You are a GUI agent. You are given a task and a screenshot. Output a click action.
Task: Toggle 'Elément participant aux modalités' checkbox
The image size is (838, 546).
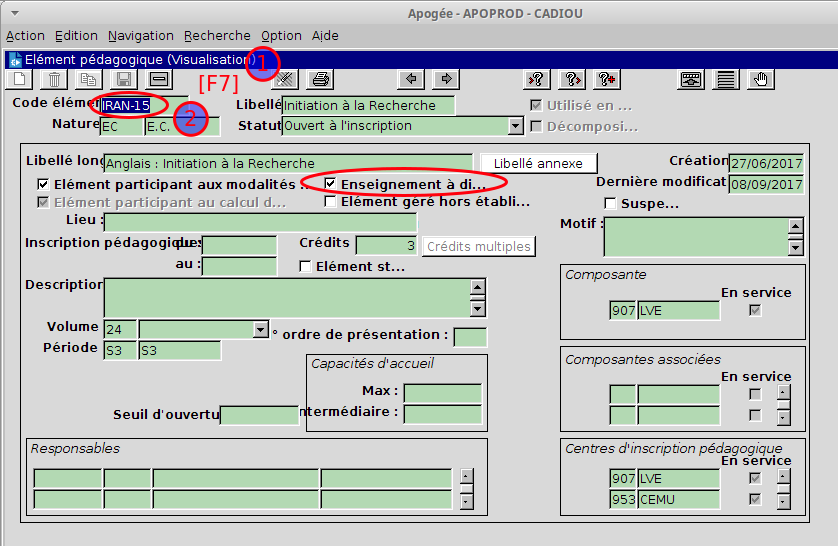[43, 185]
